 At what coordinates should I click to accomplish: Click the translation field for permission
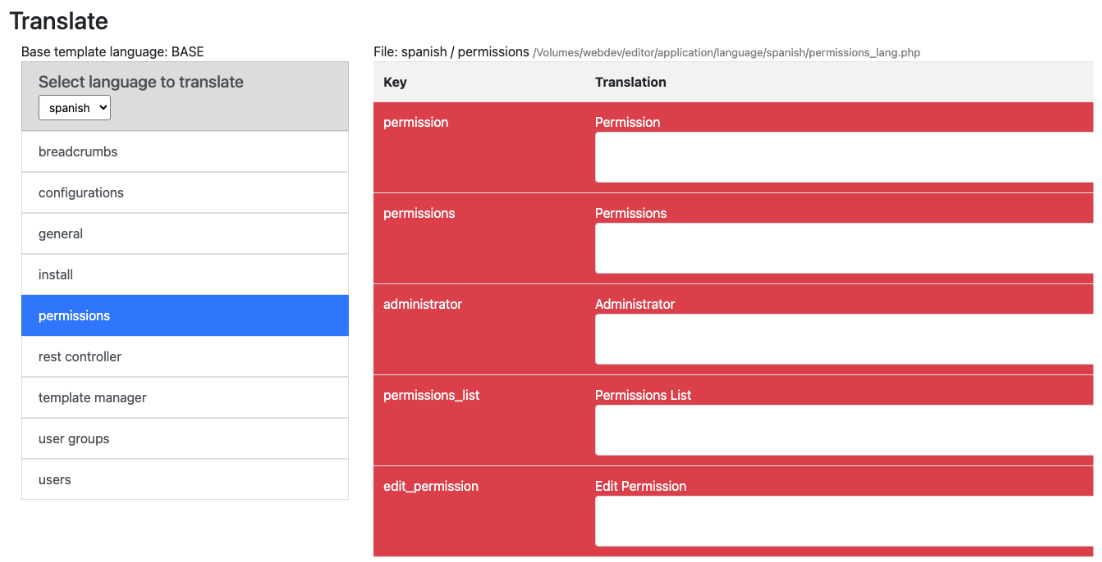pyautogui.click(x=843, y=158)
